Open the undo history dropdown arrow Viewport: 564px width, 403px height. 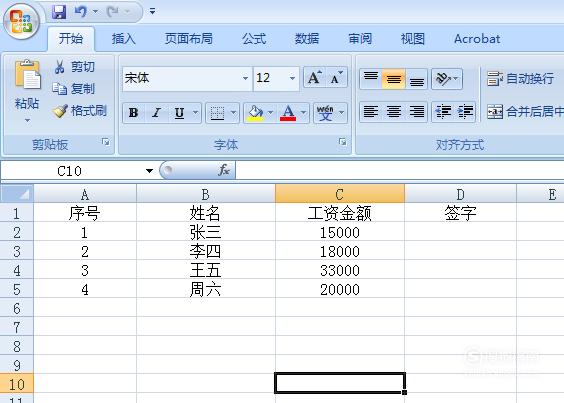pyautogui.click(x=96, y=12)
